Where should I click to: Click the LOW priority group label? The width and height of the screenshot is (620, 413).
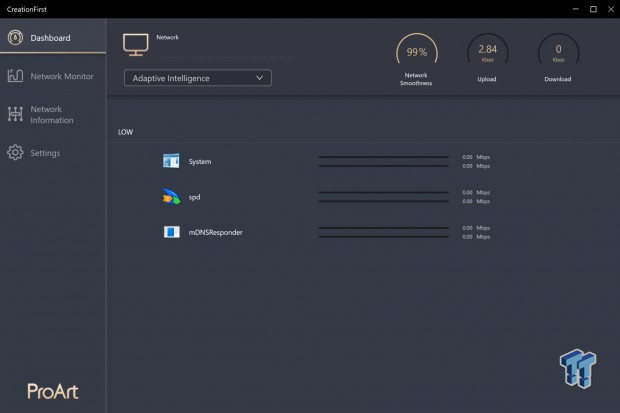tap(125, 132)
